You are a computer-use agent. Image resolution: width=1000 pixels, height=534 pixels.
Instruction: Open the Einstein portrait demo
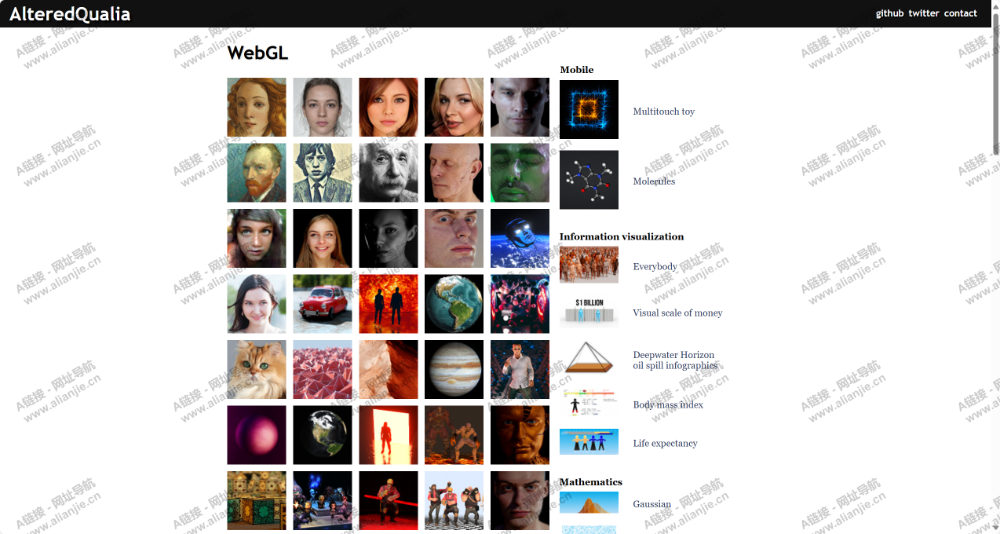click(x=388, y=173)
